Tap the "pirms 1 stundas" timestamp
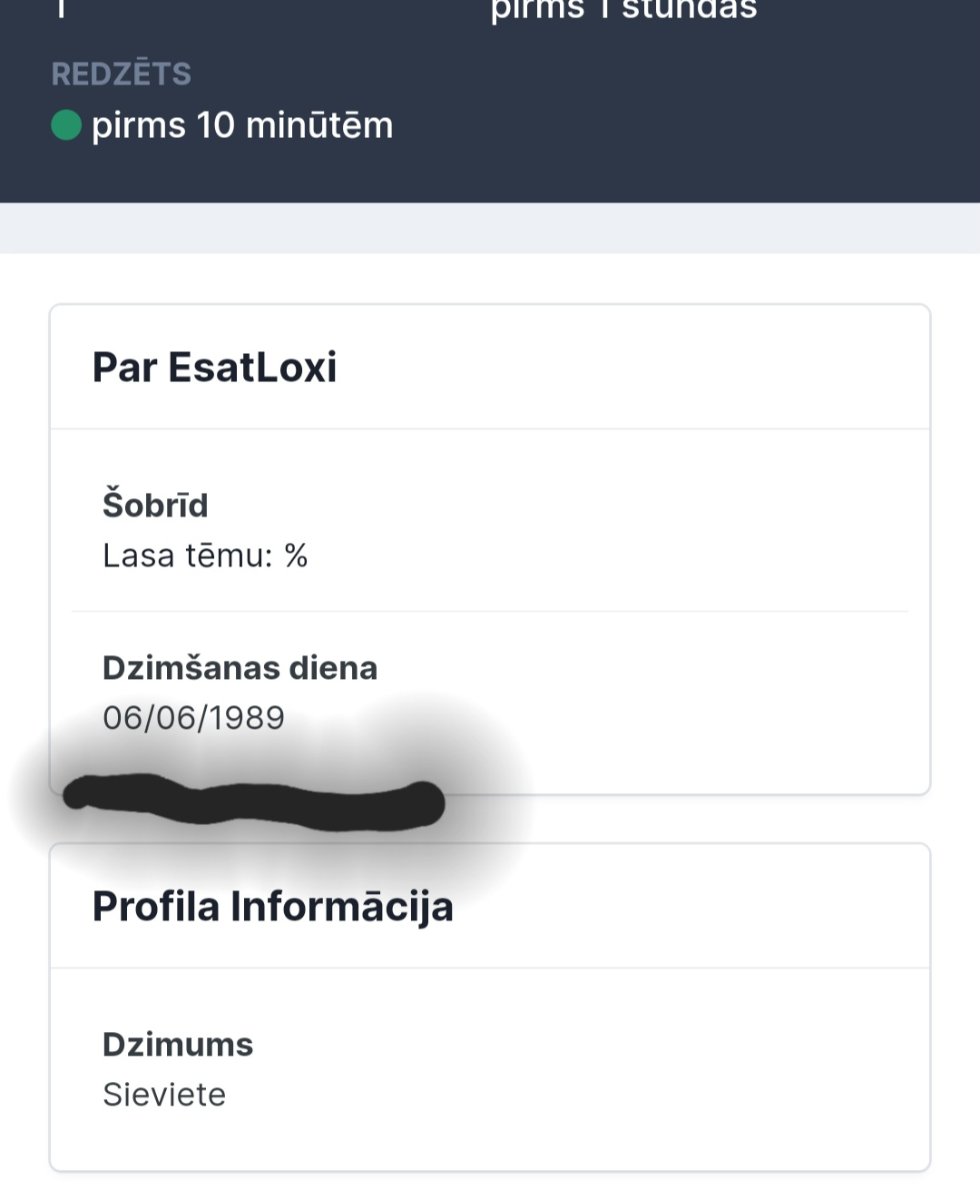Screen dimensions: 980x1200 (623, 10)
